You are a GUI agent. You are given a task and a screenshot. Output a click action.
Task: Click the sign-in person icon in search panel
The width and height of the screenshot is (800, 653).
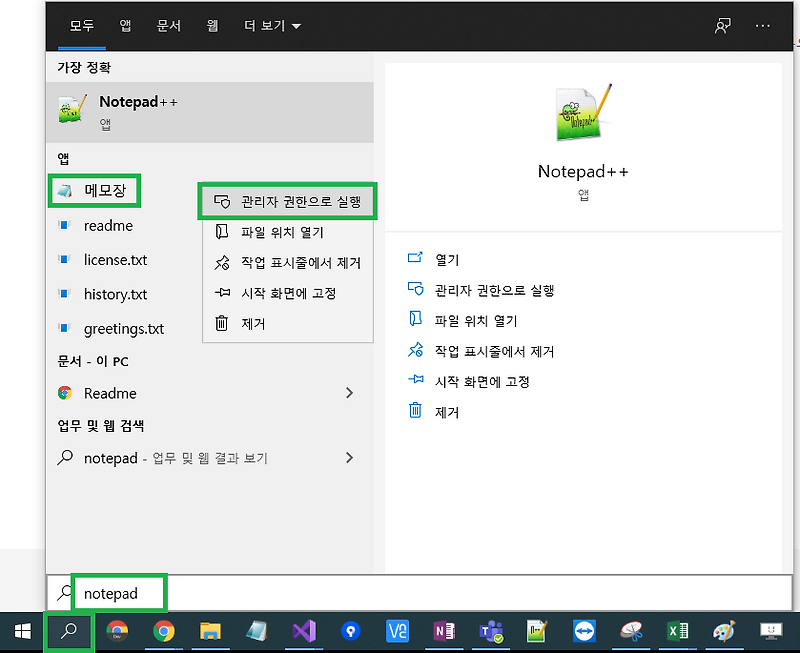click(723, 25)
